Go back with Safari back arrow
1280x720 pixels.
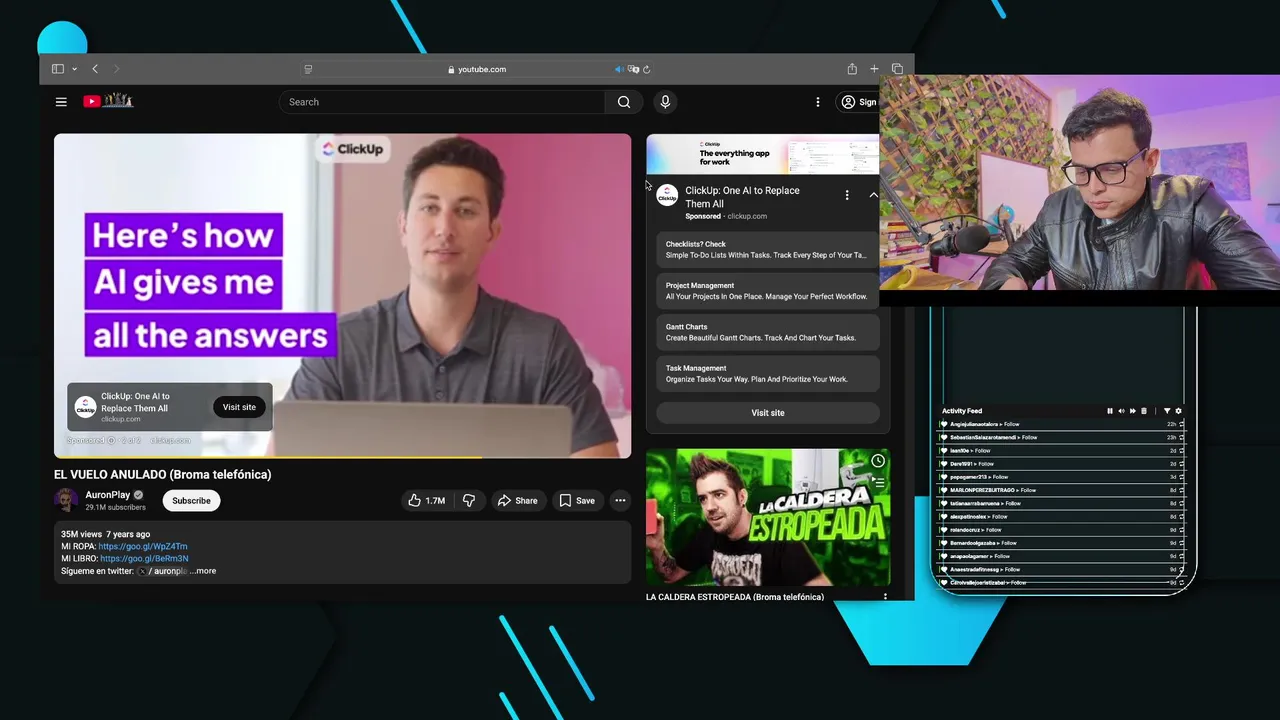pyautogui.click(x=95, y=69)
